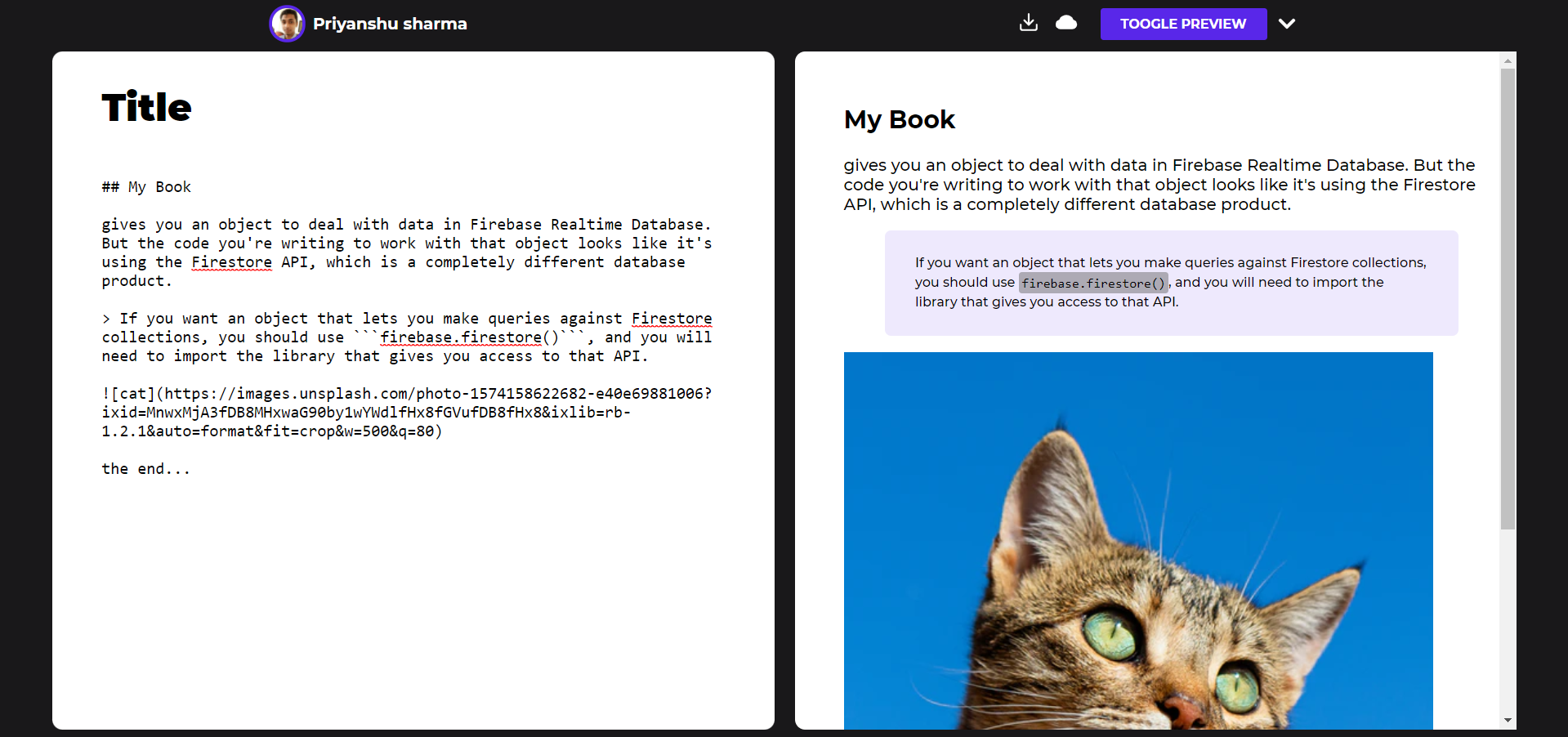This screenshot has height=737, width=1568.
Task: Open the Priyanshu sharma profile avatar
Action: (x=287, y=24)
